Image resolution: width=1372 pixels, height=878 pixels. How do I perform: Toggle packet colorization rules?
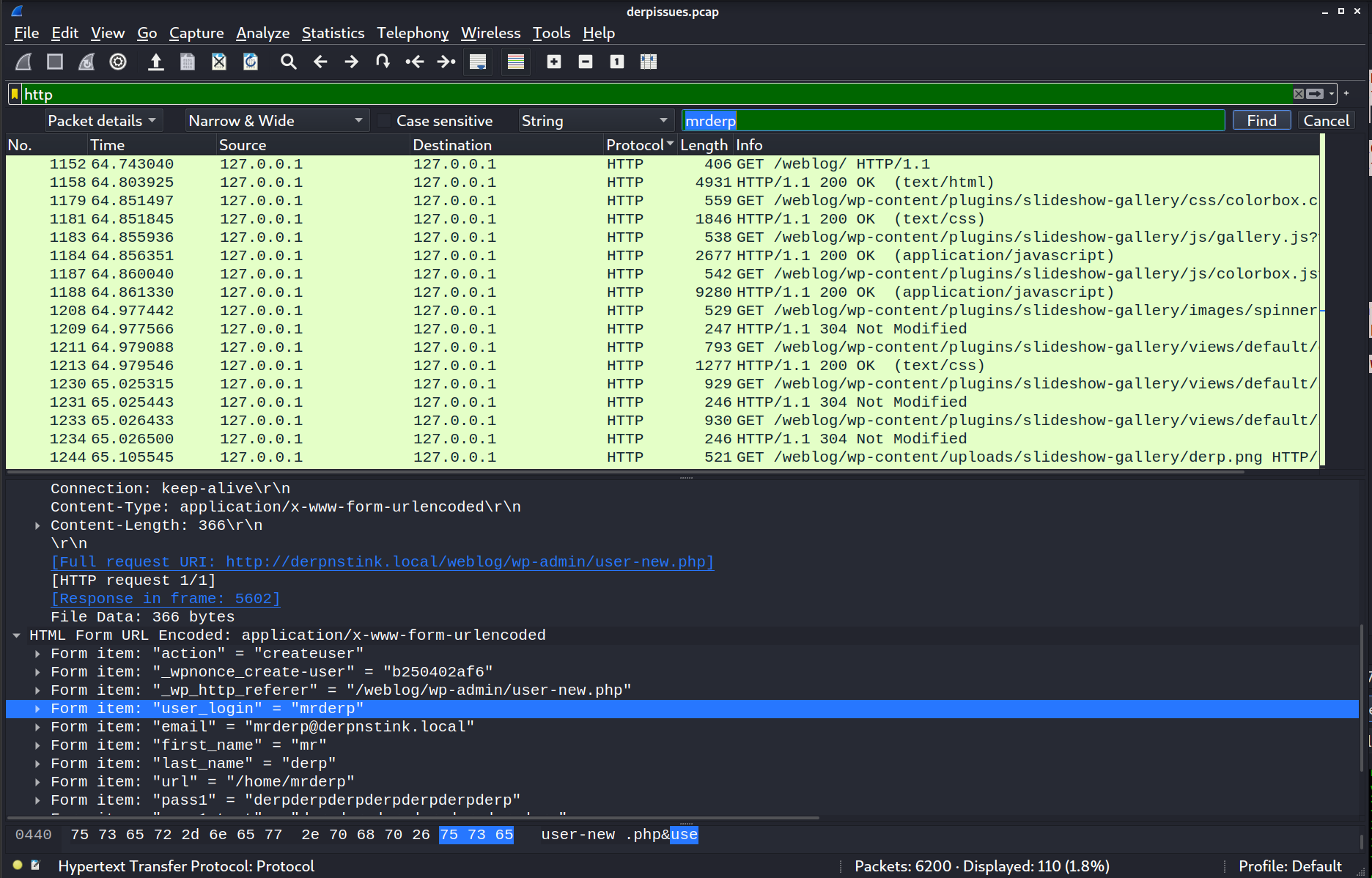(516, 62)
